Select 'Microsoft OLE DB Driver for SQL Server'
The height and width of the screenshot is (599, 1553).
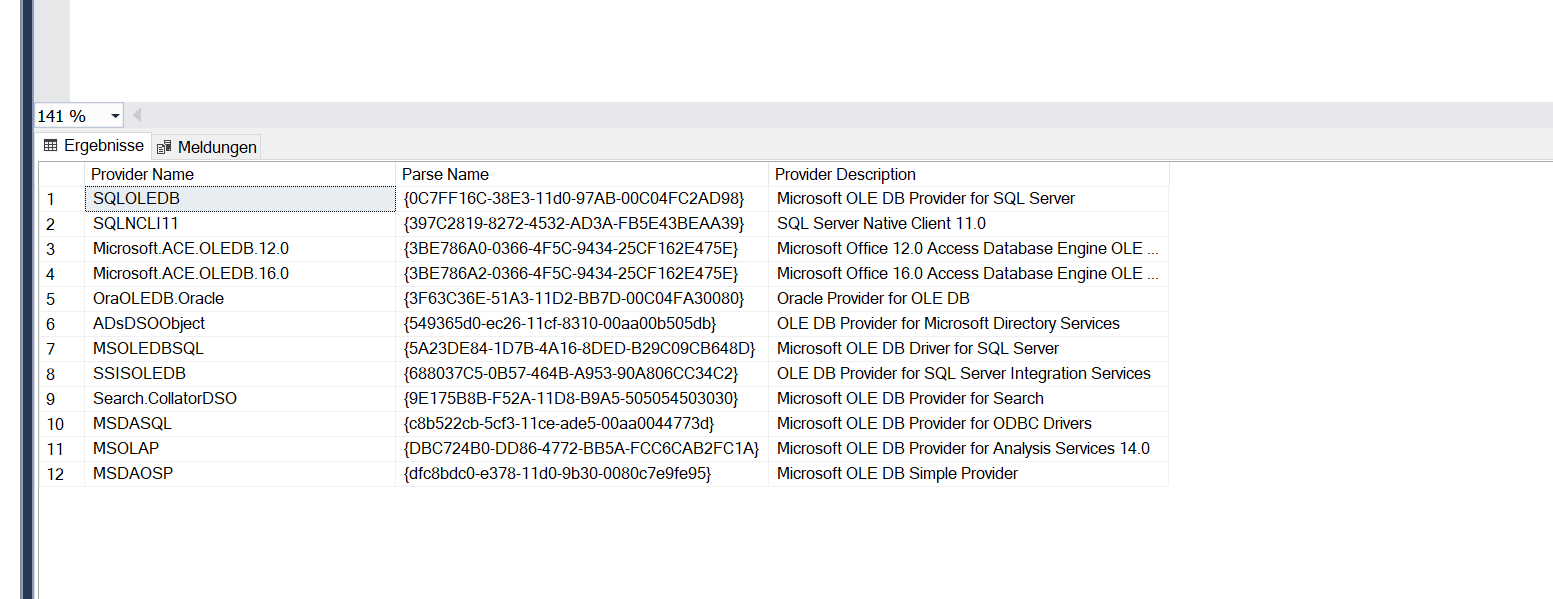pyautogui.click(x=968, y=349)
